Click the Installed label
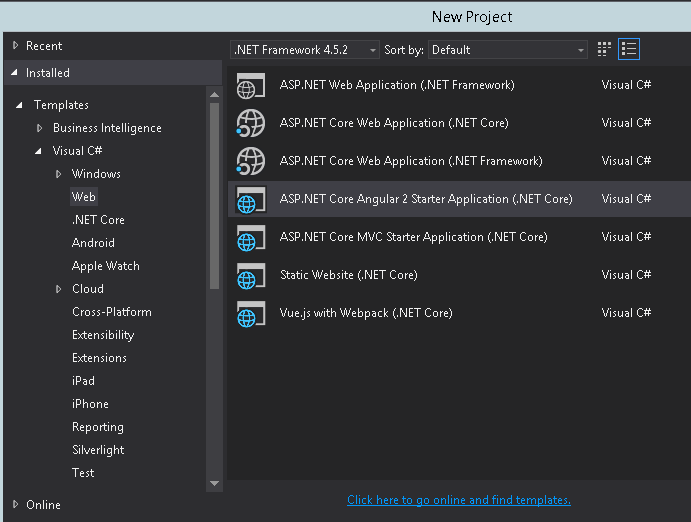This screenshot has width=691, height=522. coord(48,73)
